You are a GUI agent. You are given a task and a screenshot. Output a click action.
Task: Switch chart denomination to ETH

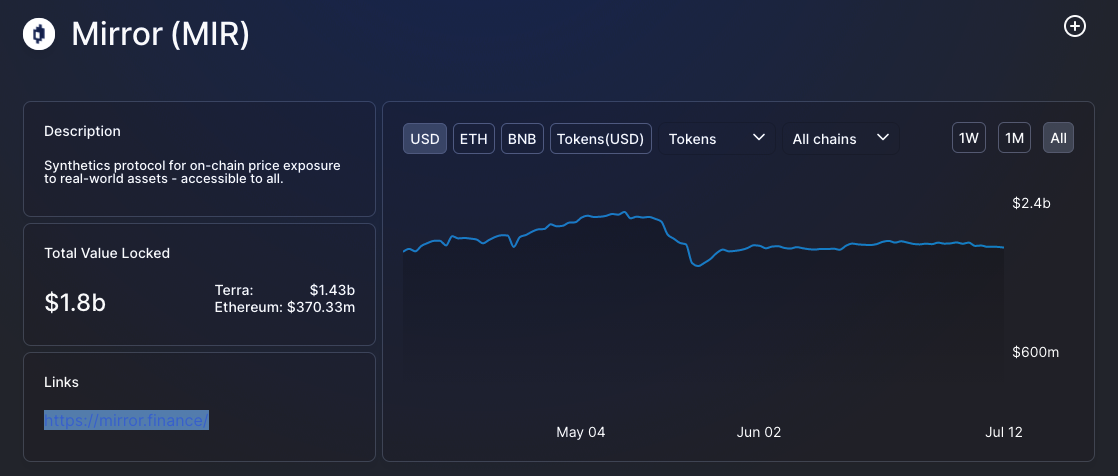(x=473, y=138)
